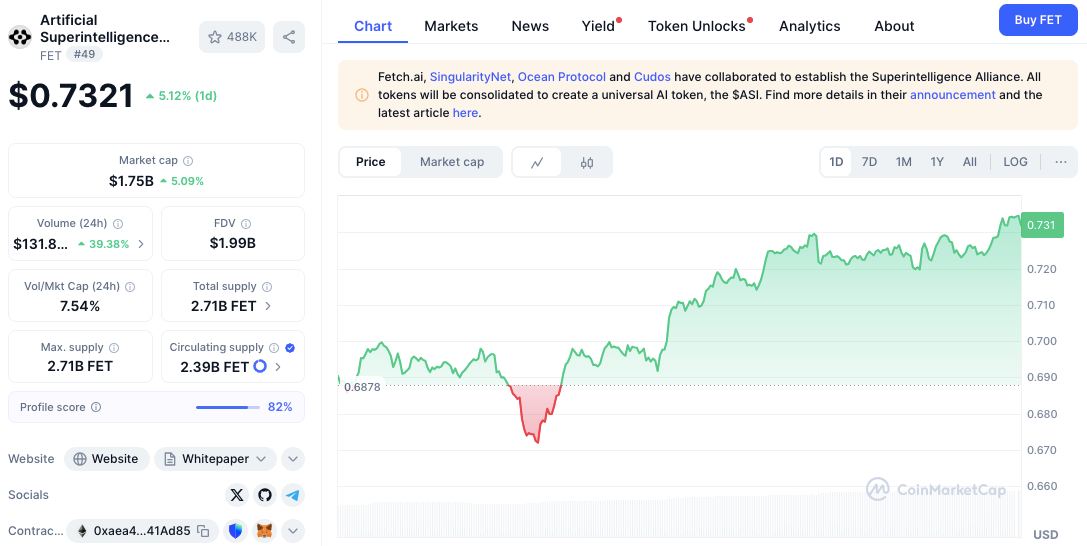Open the Telegram social link

(293, 495)
